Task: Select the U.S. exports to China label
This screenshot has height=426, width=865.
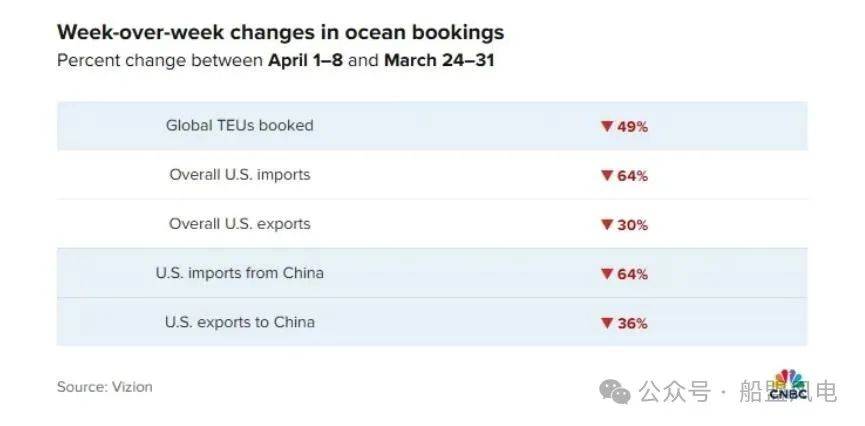Action: click(x=239, y=322)
